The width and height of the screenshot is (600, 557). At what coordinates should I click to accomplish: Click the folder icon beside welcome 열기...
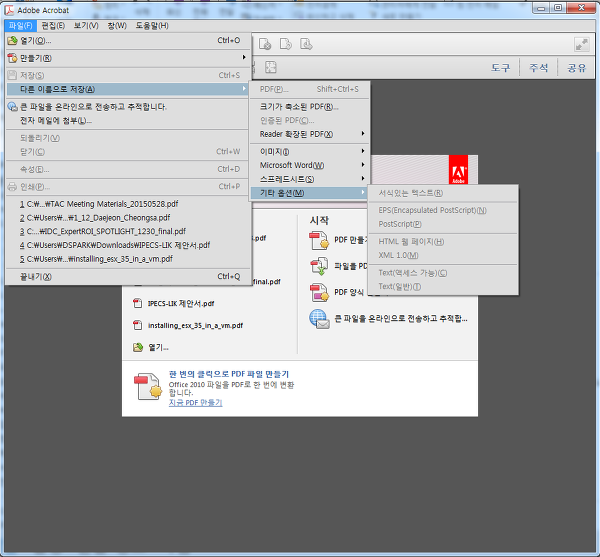pos(137,347)
